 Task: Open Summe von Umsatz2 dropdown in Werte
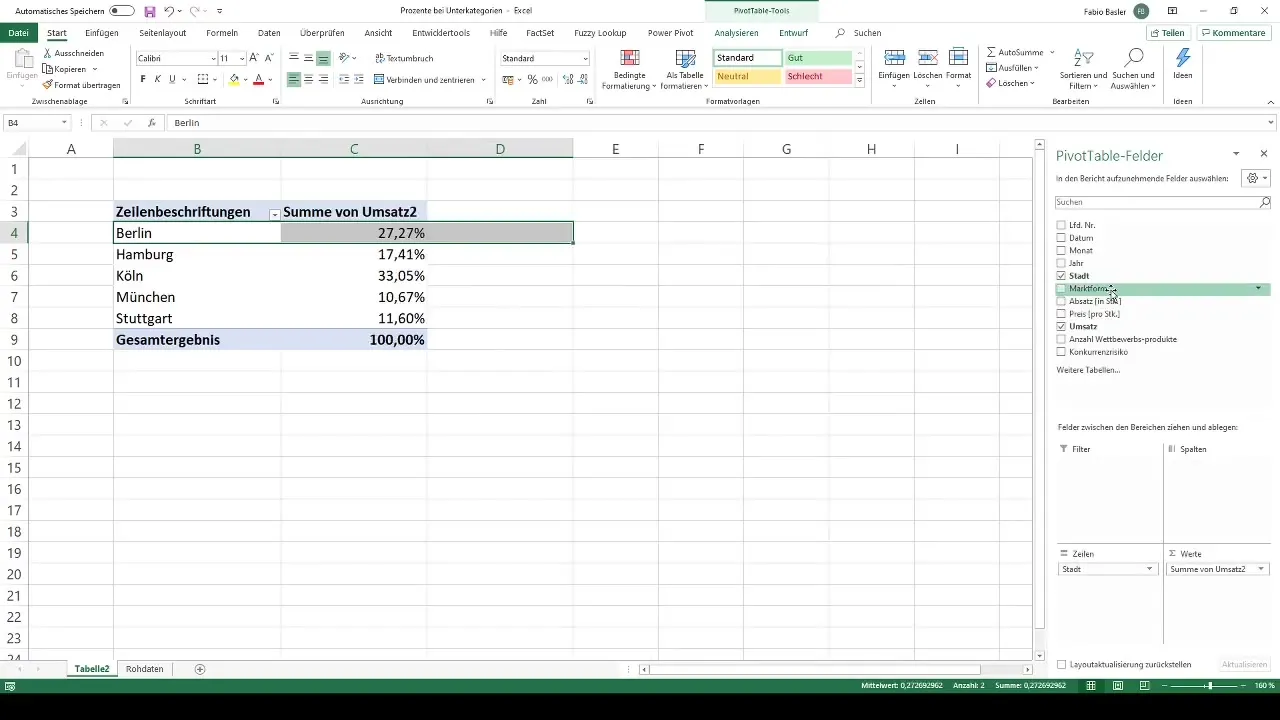[x=1261, y=569]
